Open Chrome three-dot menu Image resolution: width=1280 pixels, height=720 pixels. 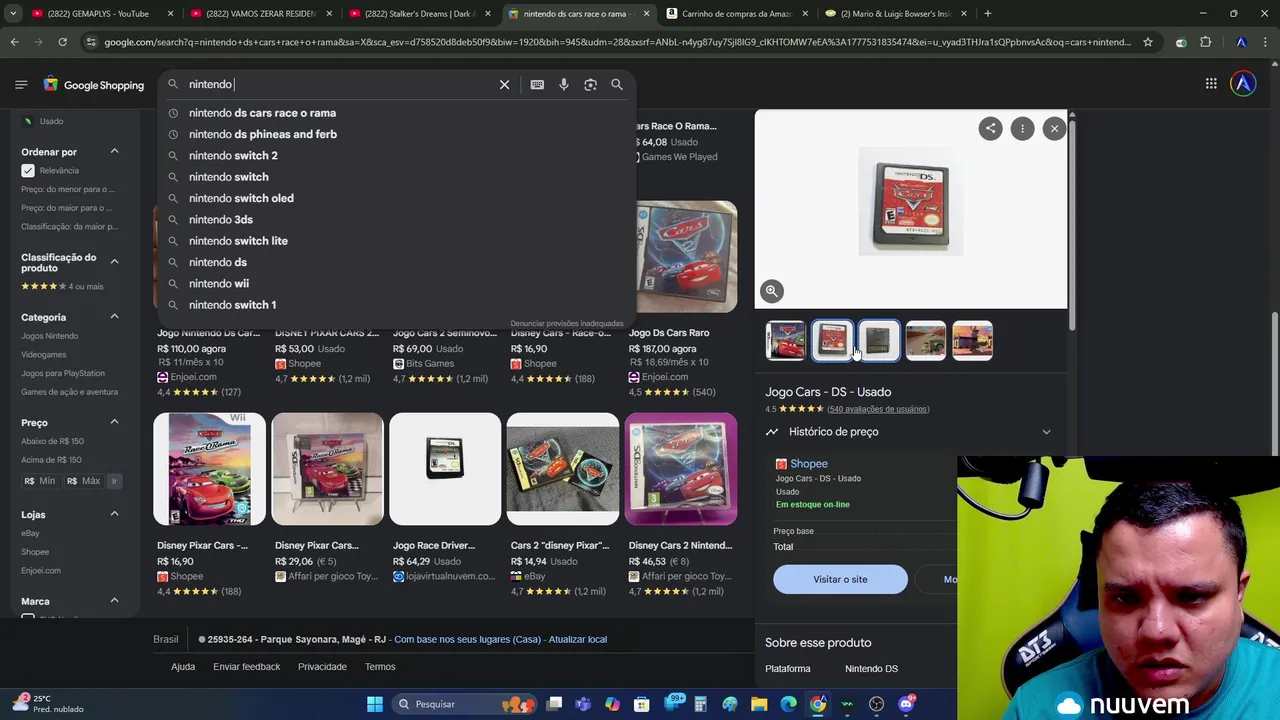(1264, 42)
